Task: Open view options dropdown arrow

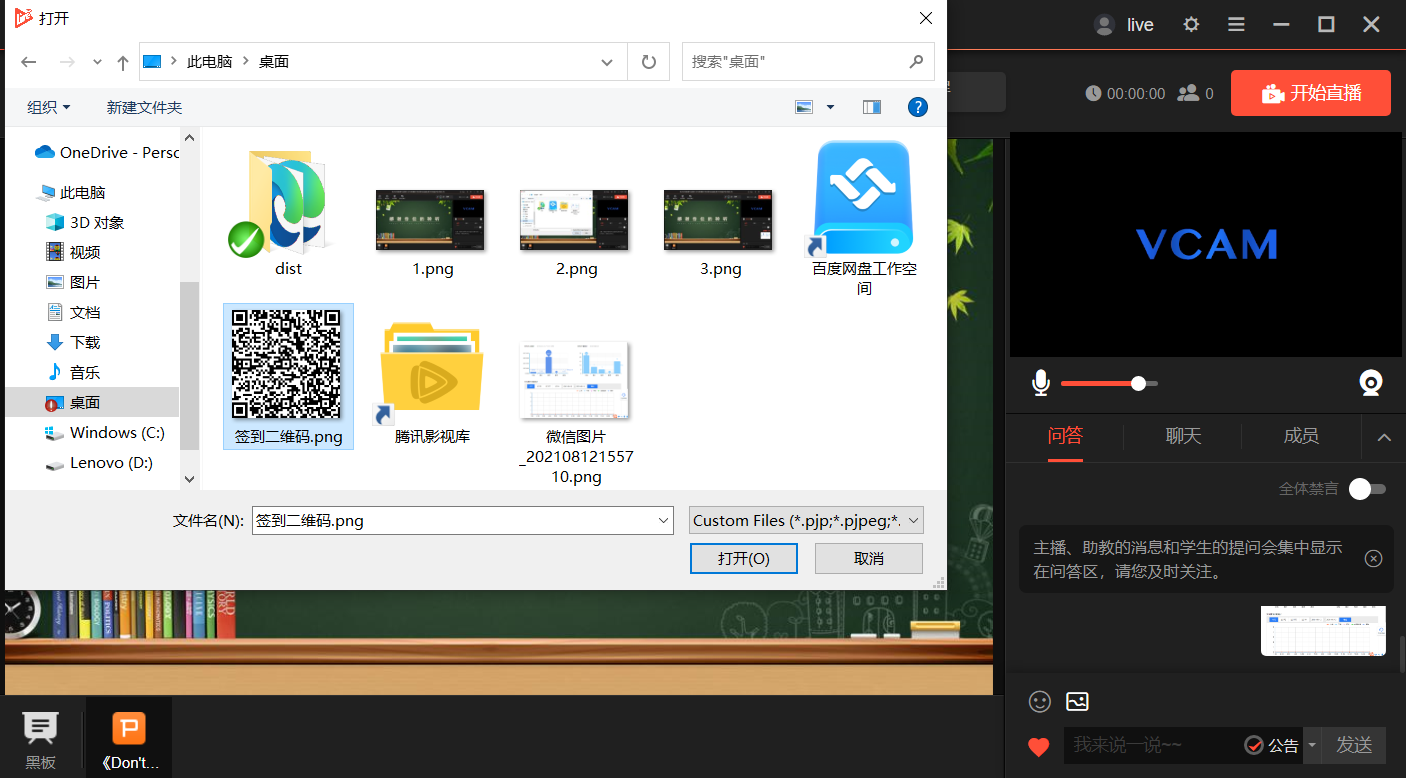Action: tap(830, 107)
